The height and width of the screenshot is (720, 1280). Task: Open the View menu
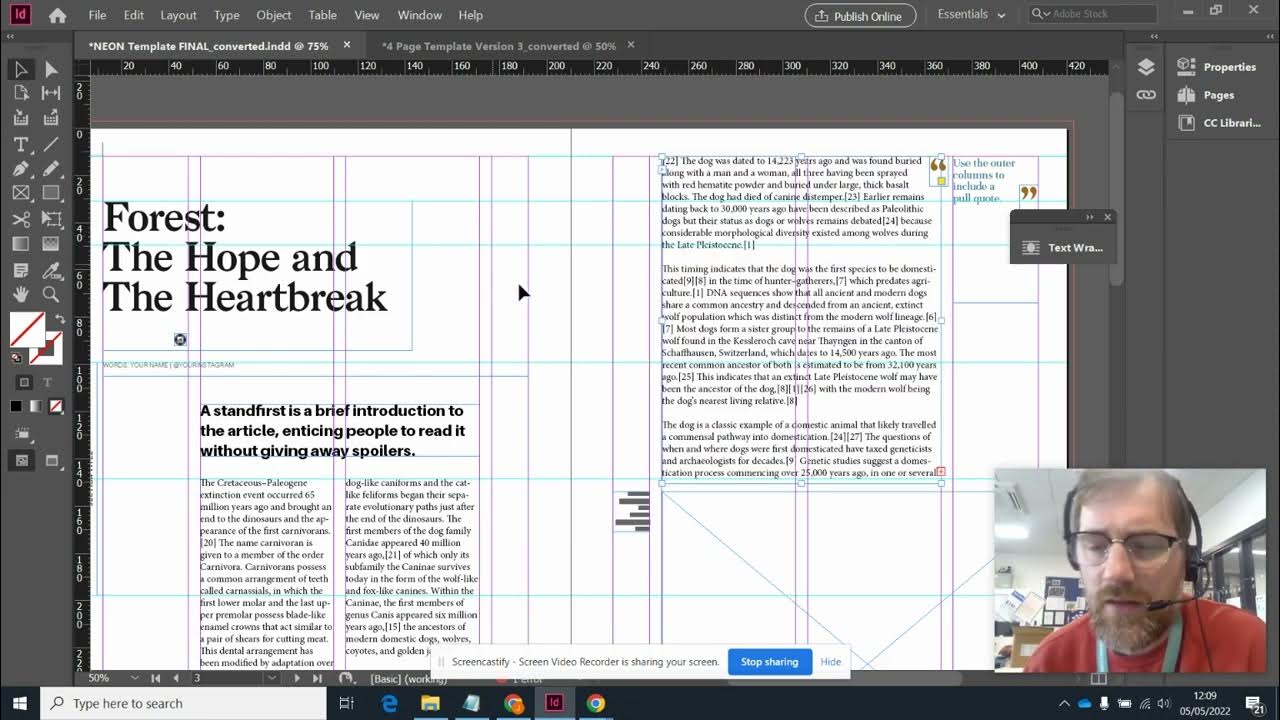[367, 15]
